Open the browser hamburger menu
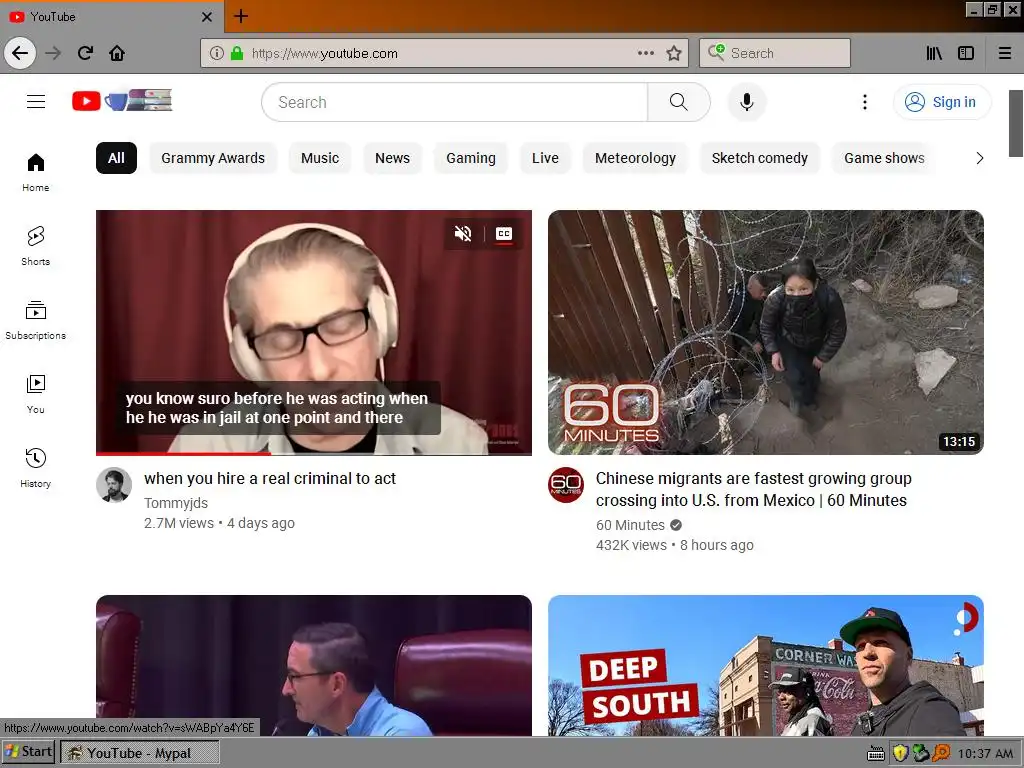Viewport: 1024px width, 768px height. (x=1005, y=54)
